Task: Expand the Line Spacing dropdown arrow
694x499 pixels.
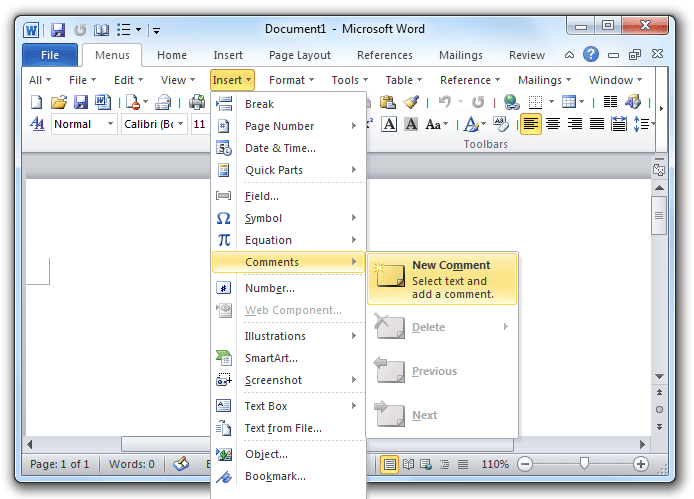Action: pyautogui.click(x=652, y=124)
